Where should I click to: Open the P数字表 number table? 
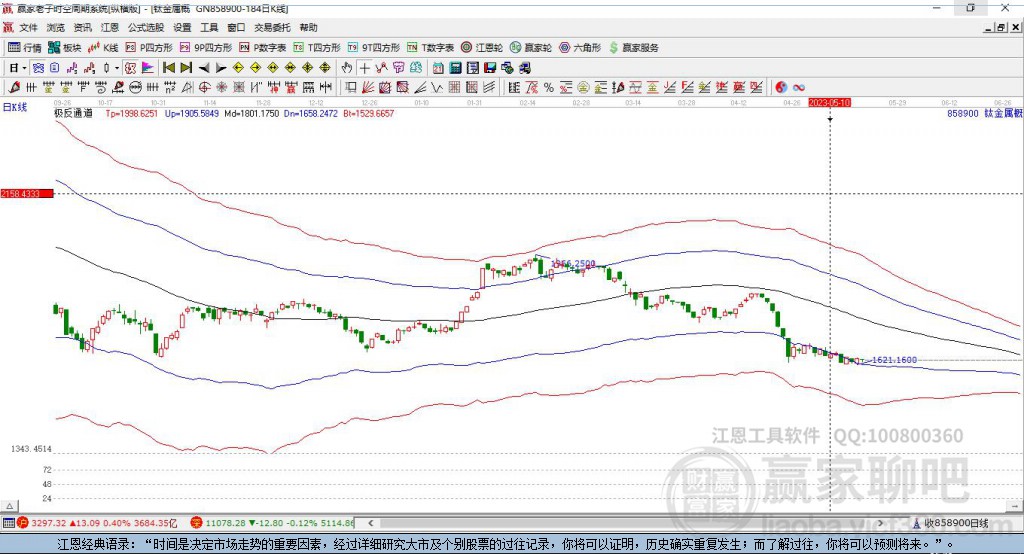(263, 48)
